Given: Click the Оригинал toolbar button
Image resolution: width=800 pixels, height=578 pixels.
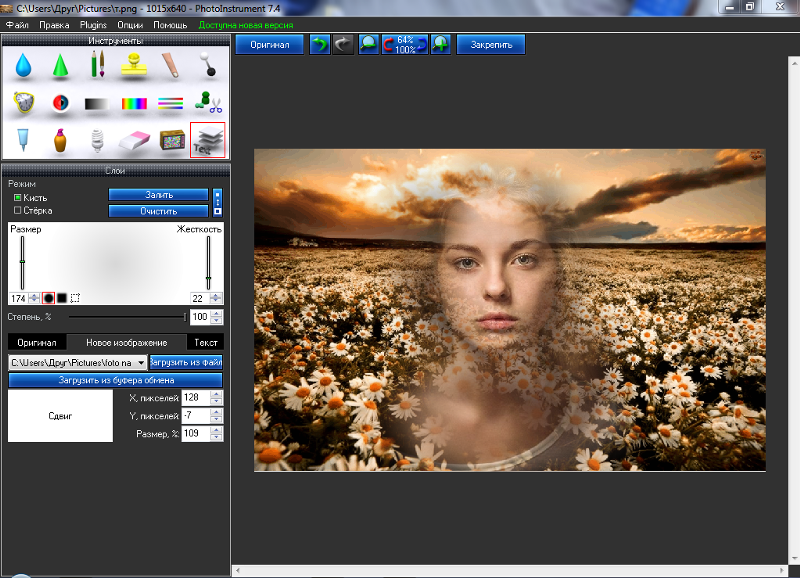Looking at the screenshot, I should pos(269,45).
